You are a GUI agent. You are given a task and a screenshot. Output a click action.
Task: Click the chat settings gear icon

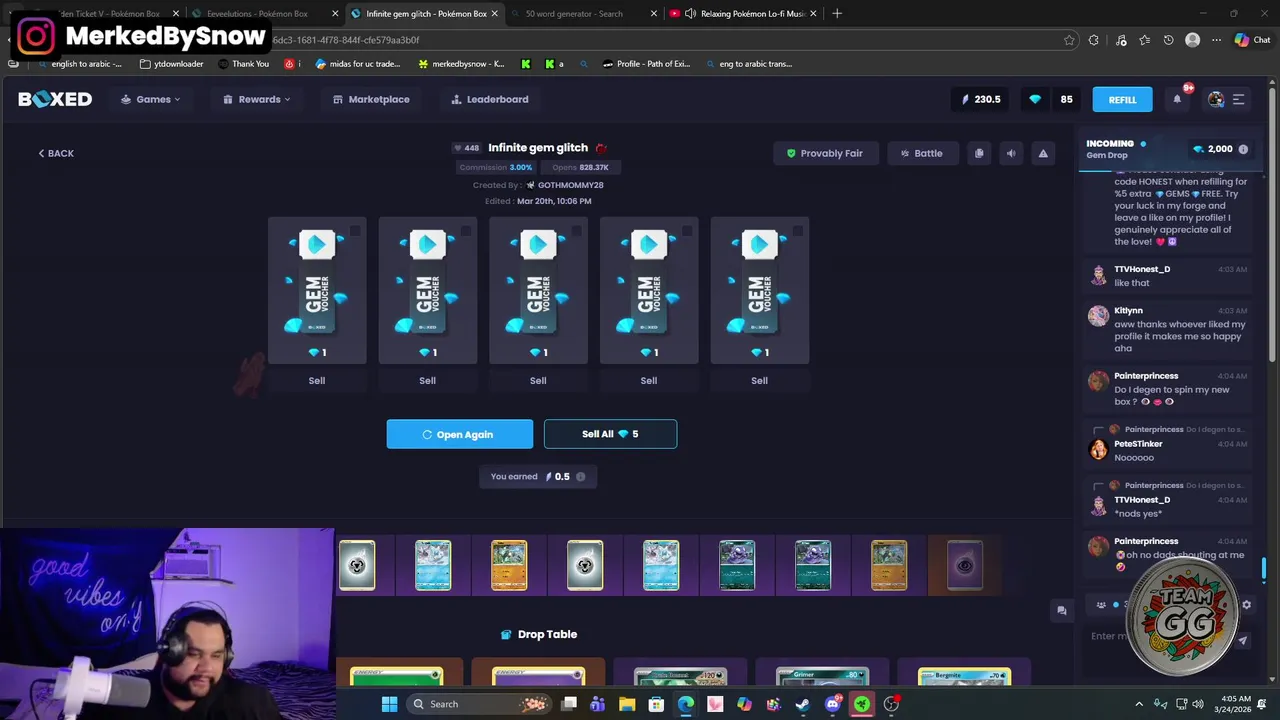point(1246,604)
